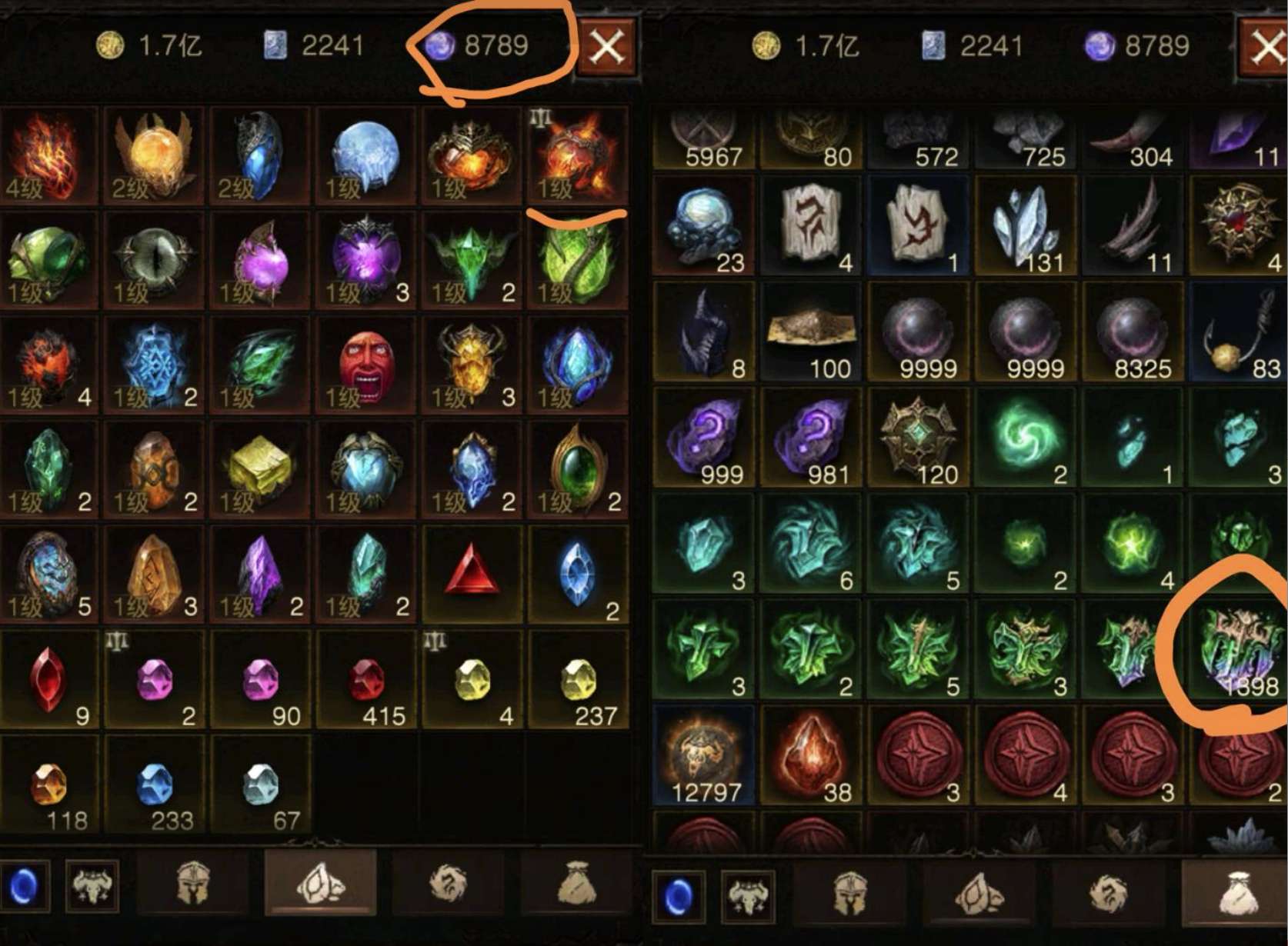Open the gems tab in left panel

coord(321,883)
